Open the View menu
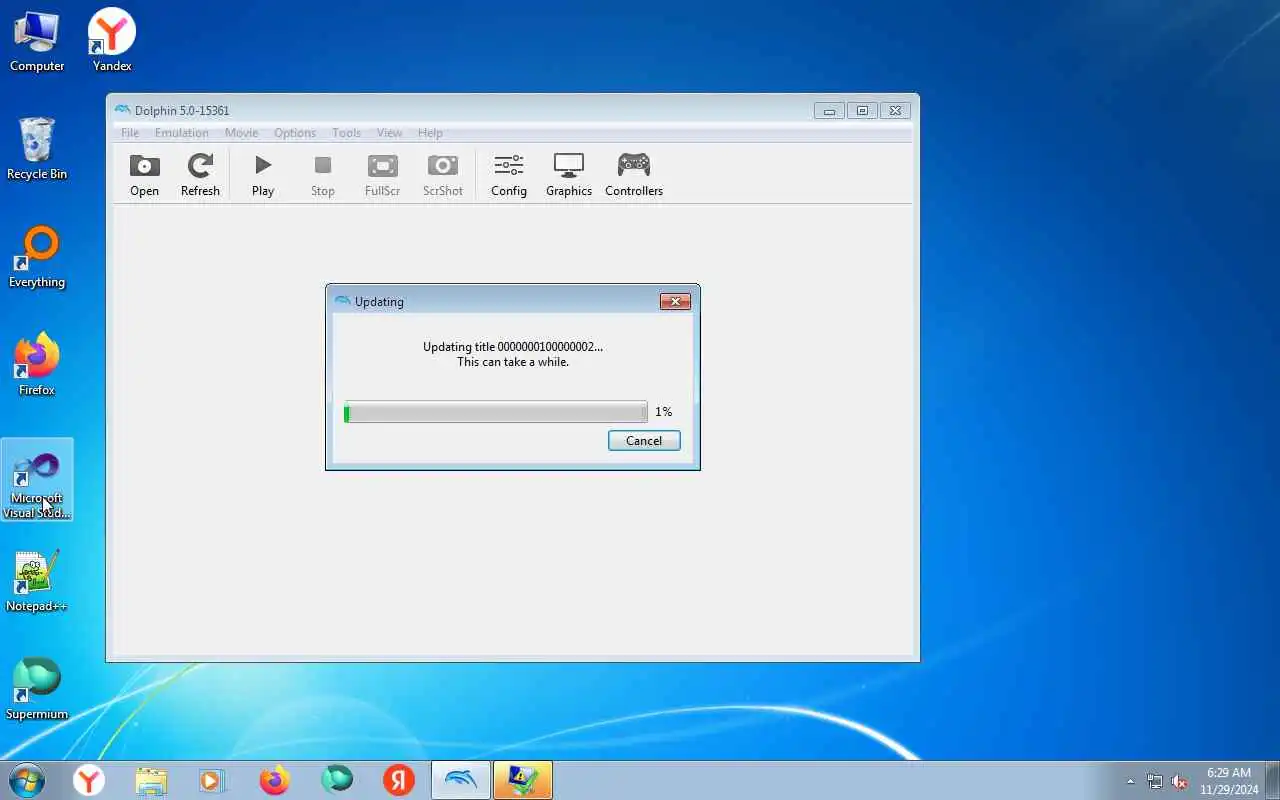Viewport: 1280px width, 800px height. (389, 133)
